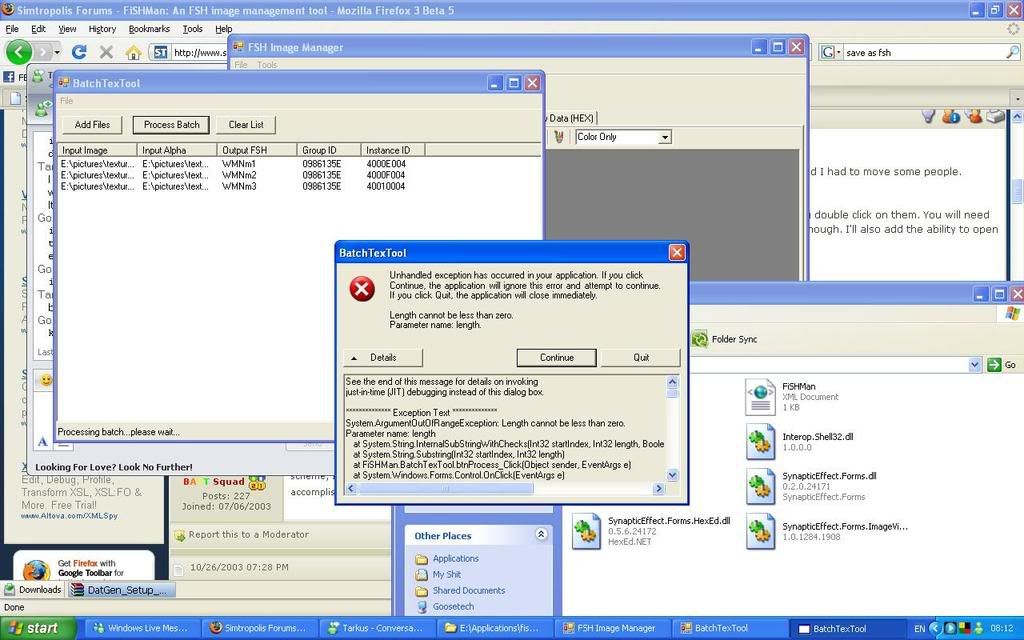Open Firefox File menu
This screenshot has width=1024, height=640.
pyautogui.click(x=12, y=29)
